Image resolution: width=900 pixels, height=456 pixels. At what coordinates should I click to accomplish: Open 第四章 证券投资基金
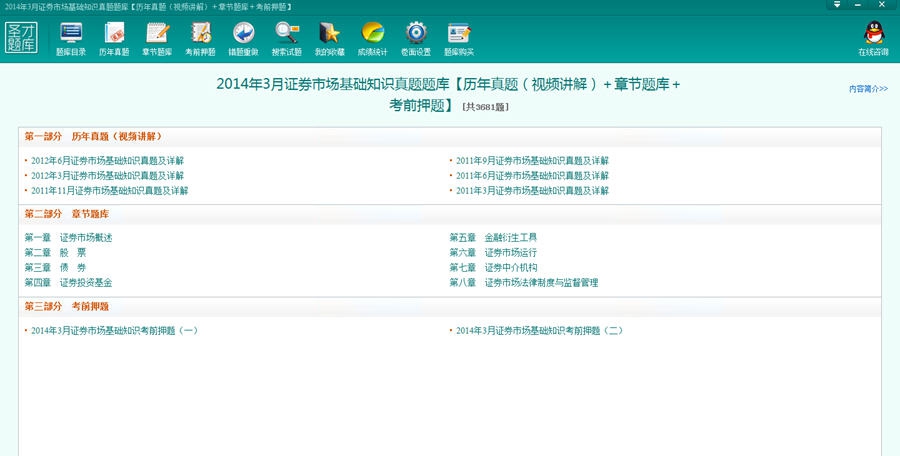[68, 283]
